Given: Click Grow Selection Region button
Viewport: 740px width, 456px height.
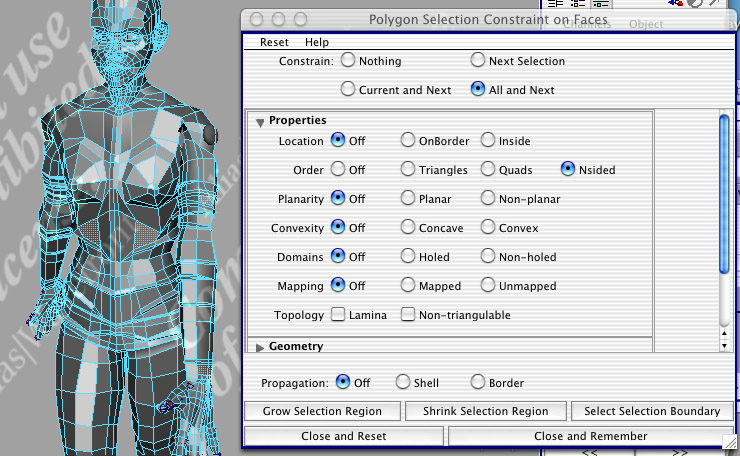Looking at the screenshot, I should [322, 411].
